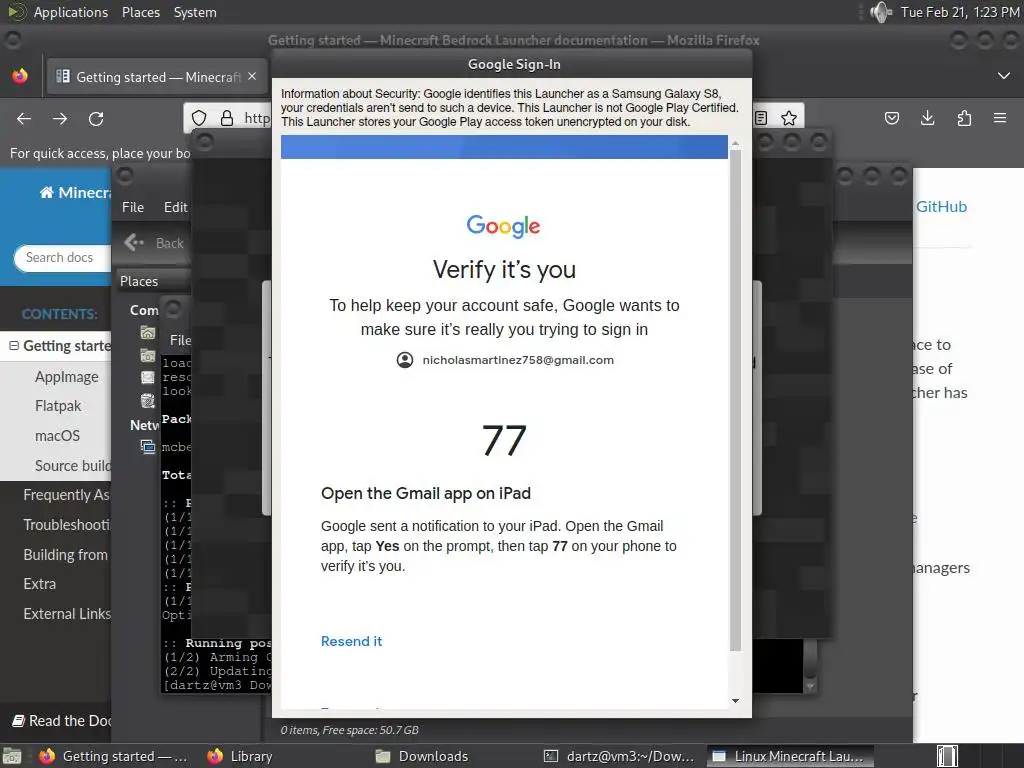Open the Building from docs entry

point(65,554)
